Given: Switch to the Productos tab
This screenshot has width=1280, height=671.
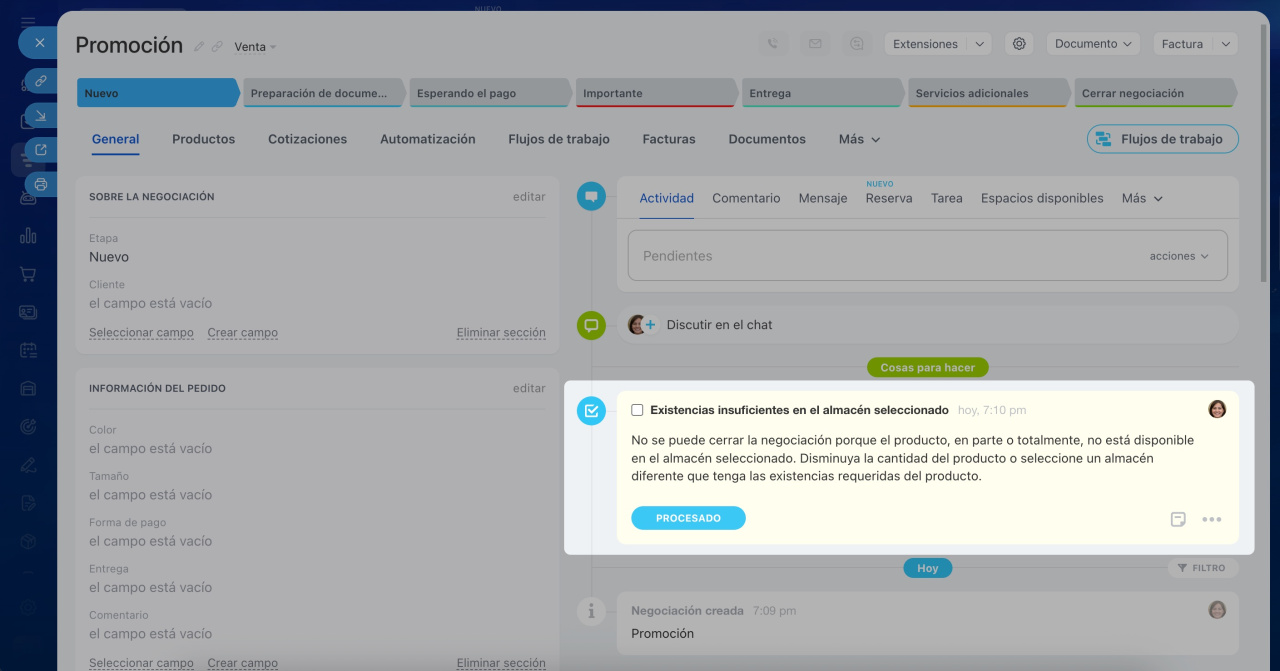Looking at the screenshot, I should click(x=203, y=139).
